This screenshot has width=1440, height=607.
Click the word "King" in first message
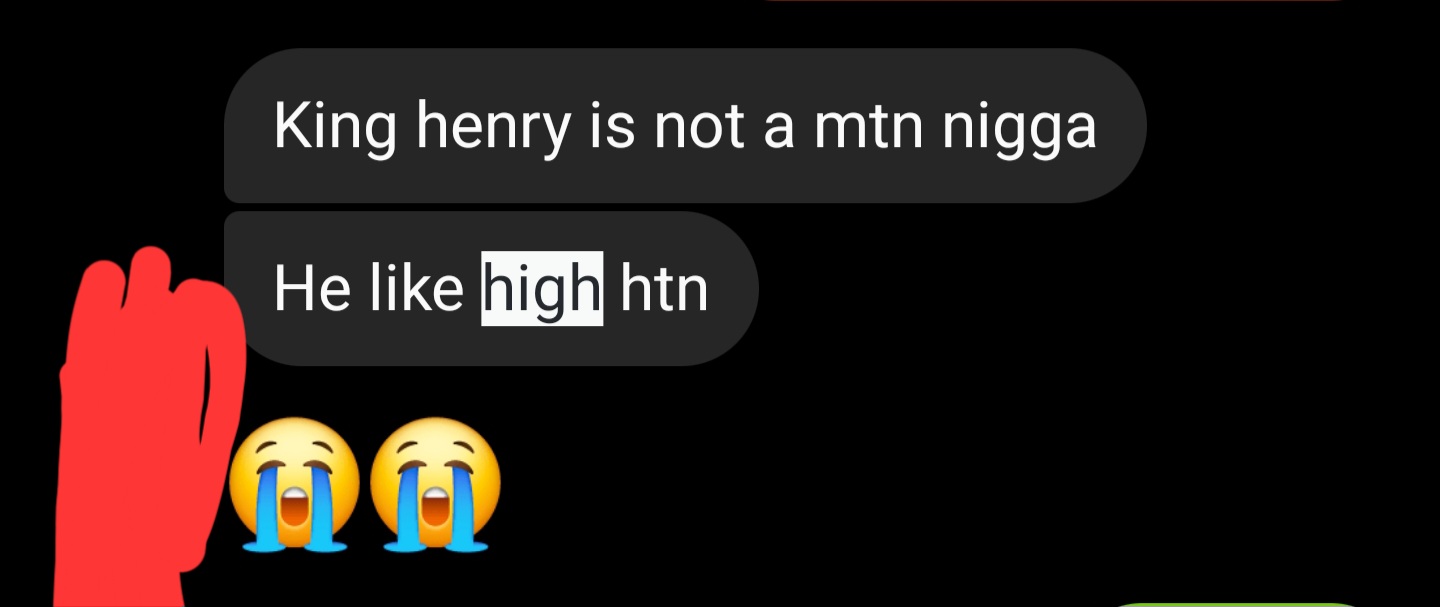pyautogui.click(x=335, y=128)
